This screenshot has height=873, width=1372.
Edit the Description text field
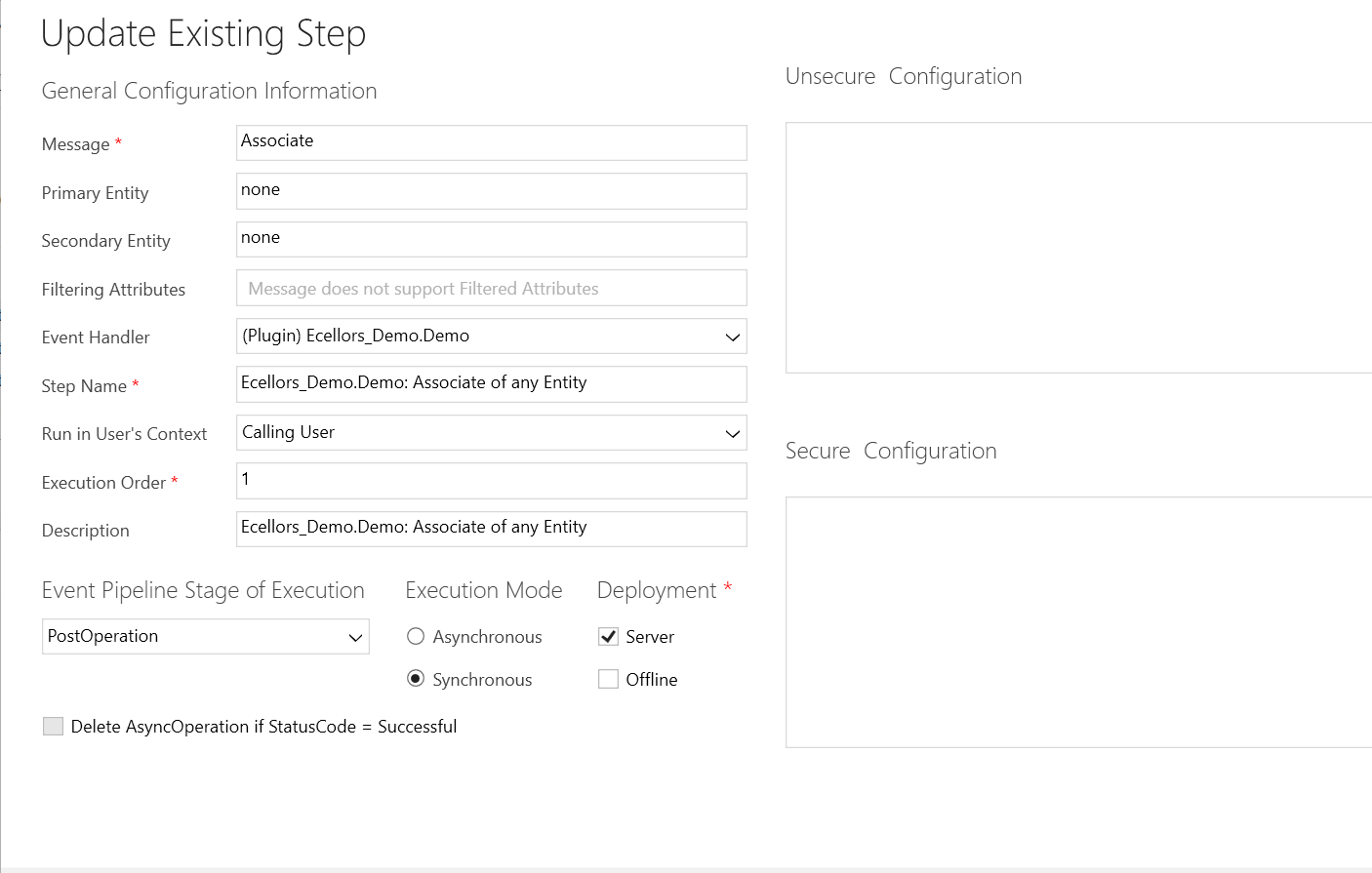(x=491, y=529)
